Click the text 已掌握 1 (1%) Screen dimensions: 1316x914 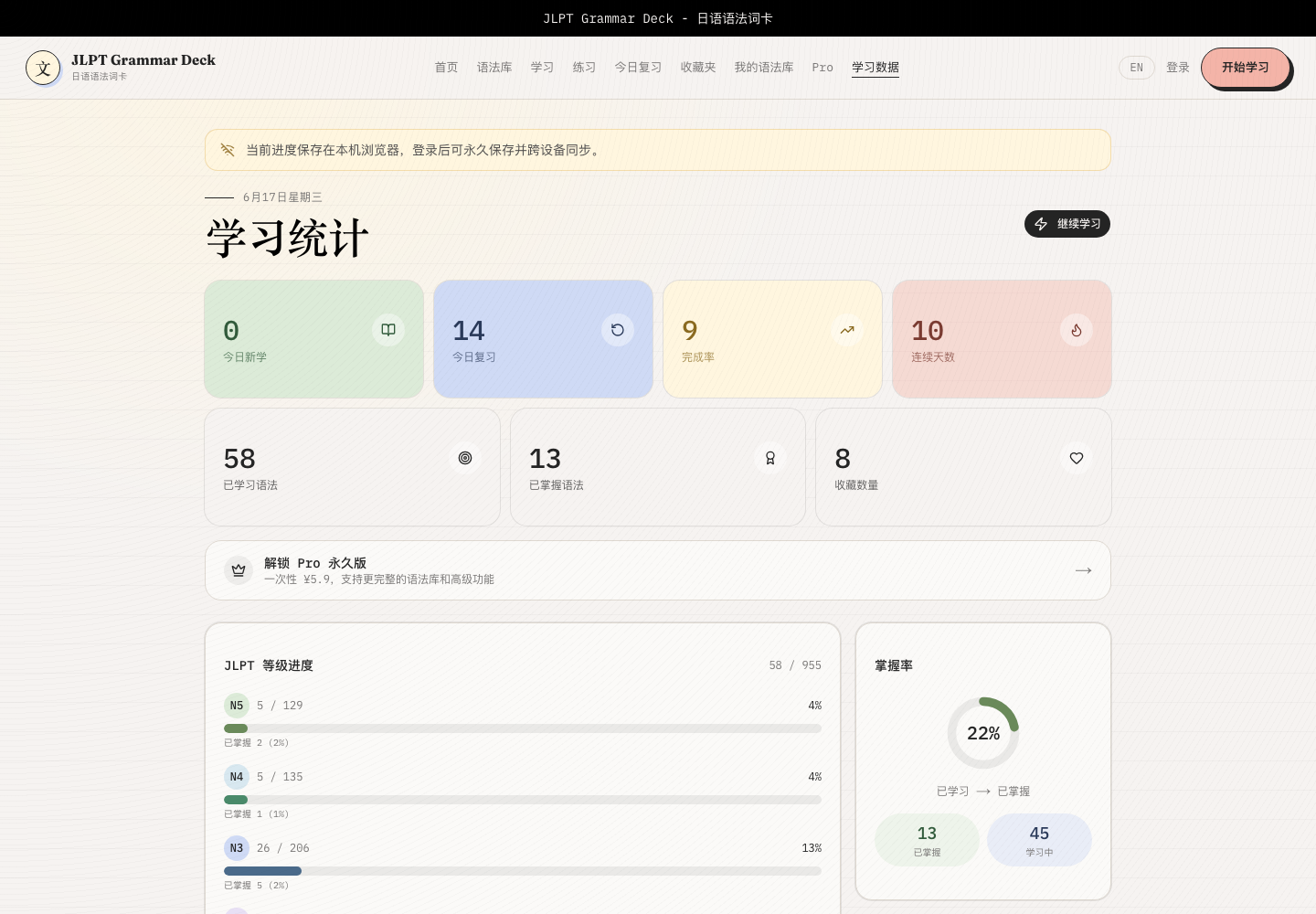coord(257,814)
